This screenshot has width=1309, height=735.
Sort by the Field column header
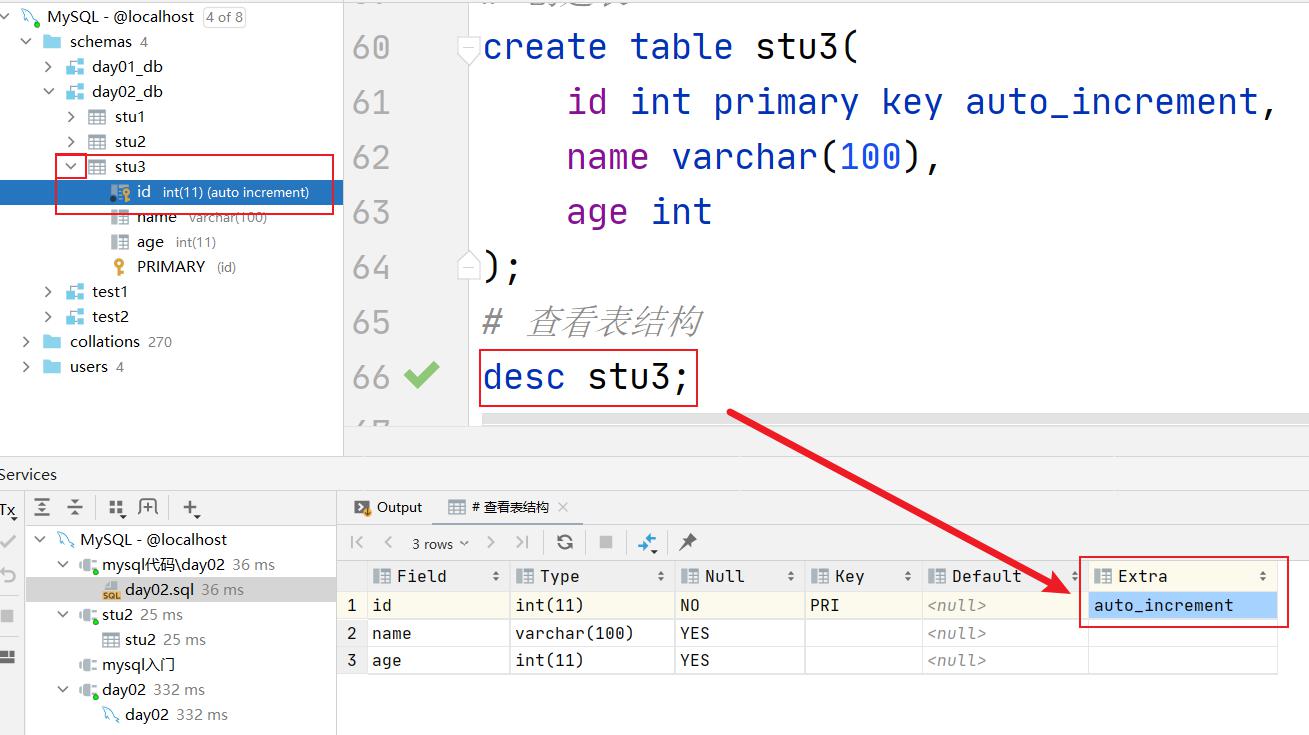tap(435, 576)
